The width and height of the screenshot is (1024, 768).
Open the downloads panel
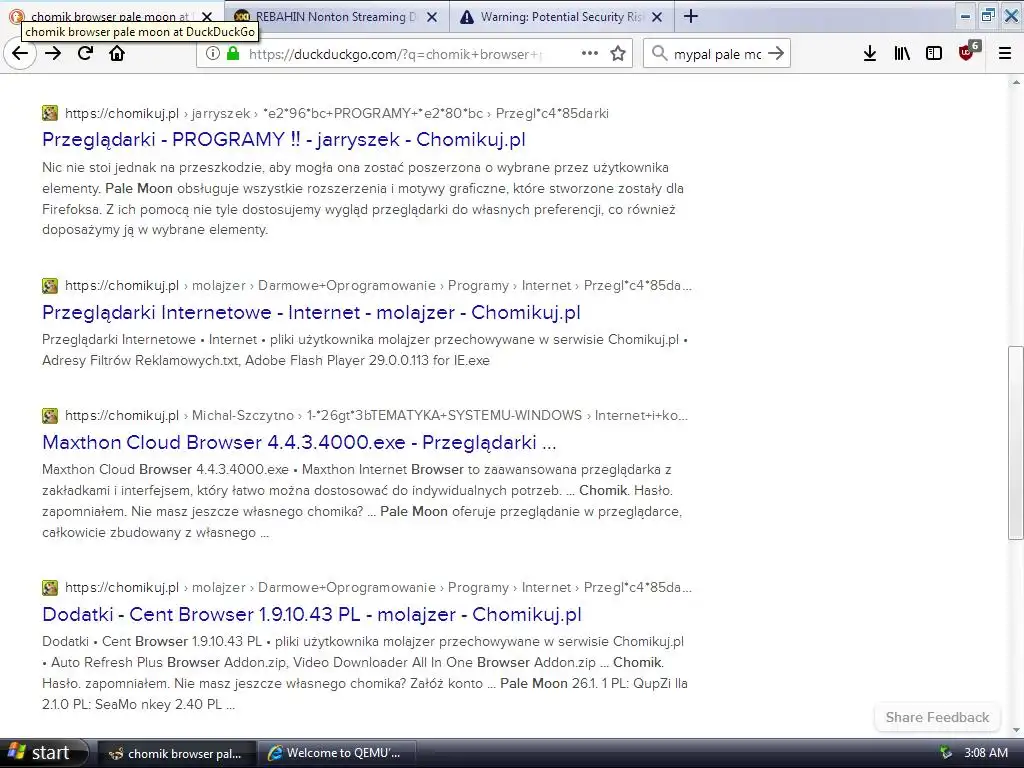(x=869, y=54)
